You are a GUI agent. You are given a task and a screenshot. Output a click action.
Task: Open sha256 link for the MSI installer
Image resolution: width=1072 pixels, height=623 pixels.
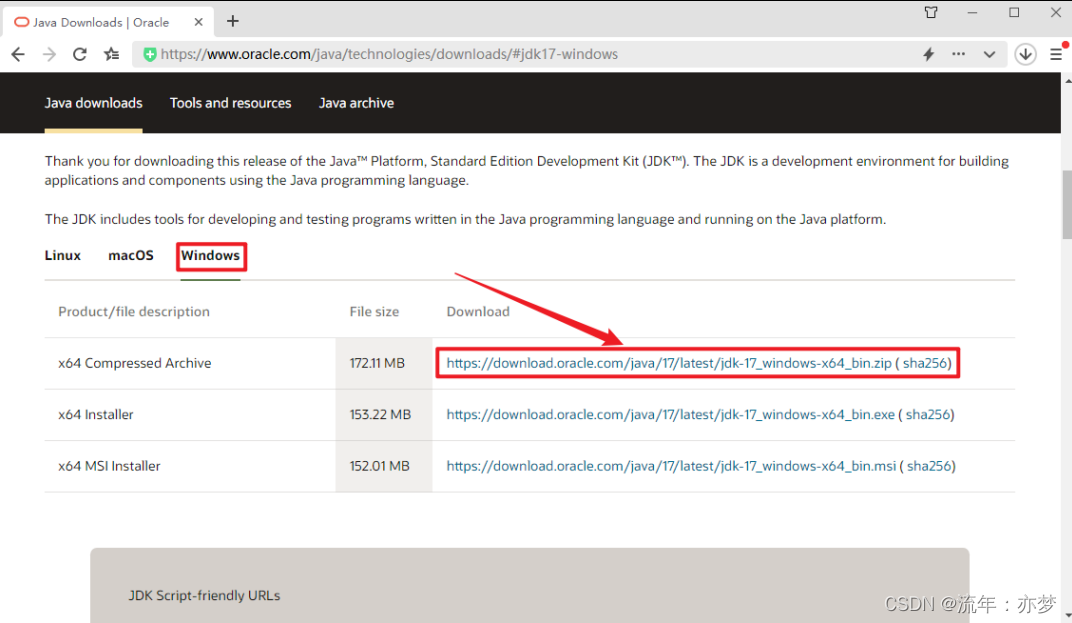point(929,466)
